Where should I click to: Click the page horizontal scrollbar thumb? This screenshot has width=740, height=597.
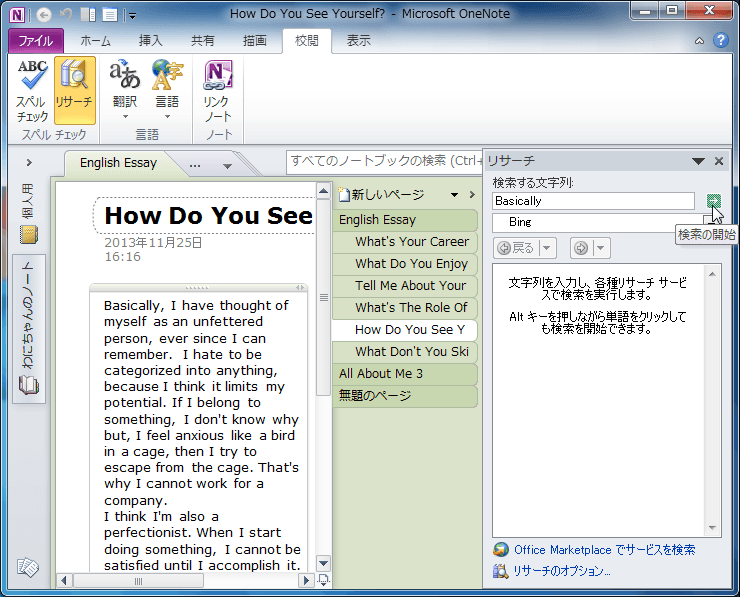pos(138,581)
